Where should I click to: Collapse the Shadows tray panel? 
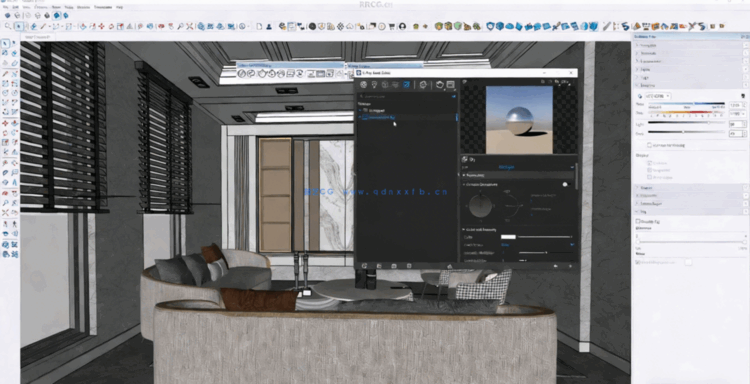coord(691,85)
